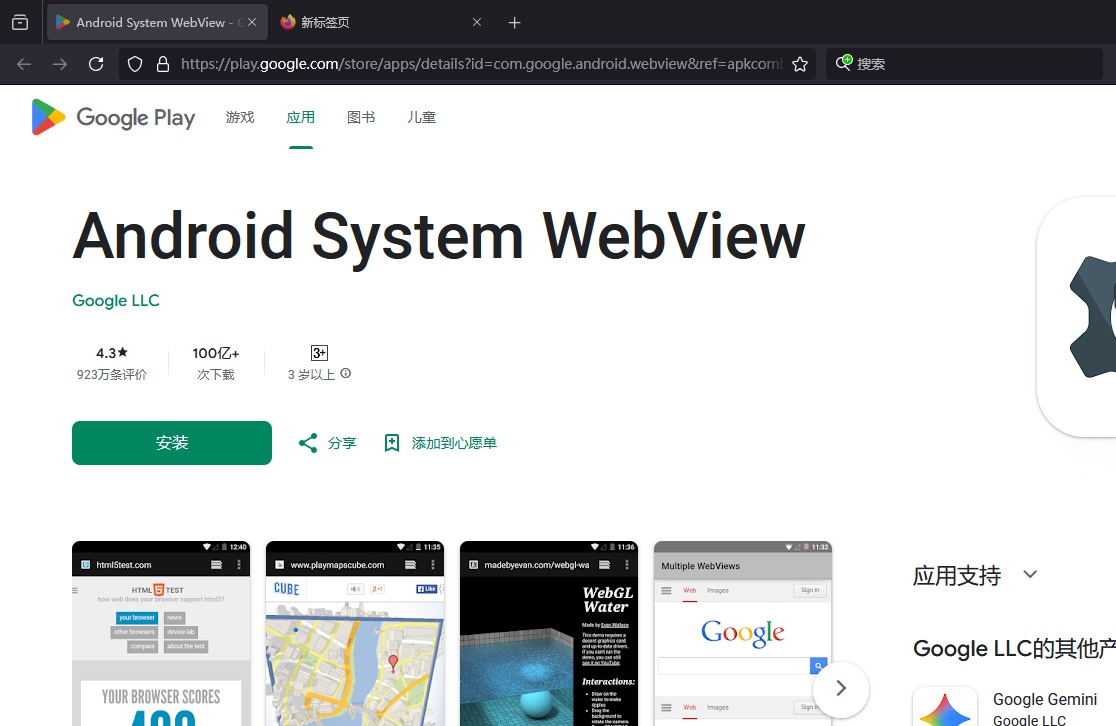Image resolution: width=1116 pixels, height=726 pixels.
Task: Click the Google Play logo
Action: (x=113, y=117)
